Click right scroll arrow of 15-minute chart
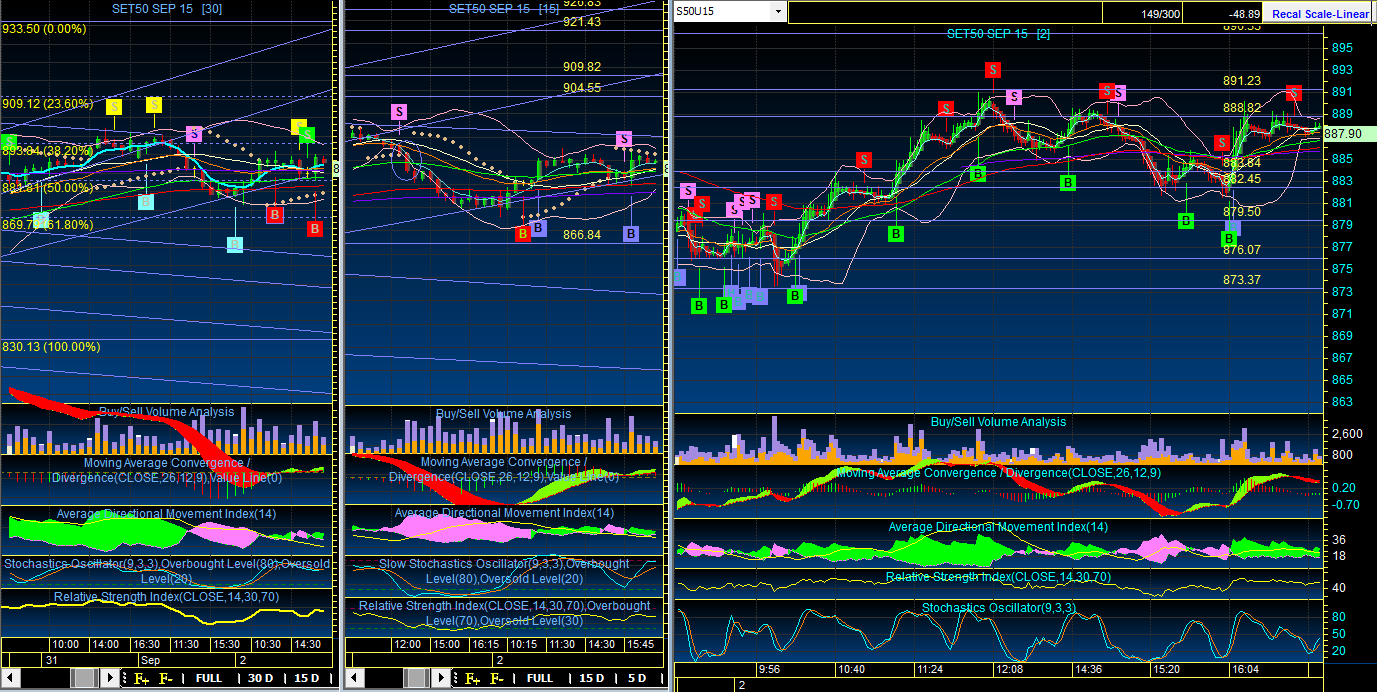Image resolution: width=1377 pixels, height=692 pixels. coord(441,678)
